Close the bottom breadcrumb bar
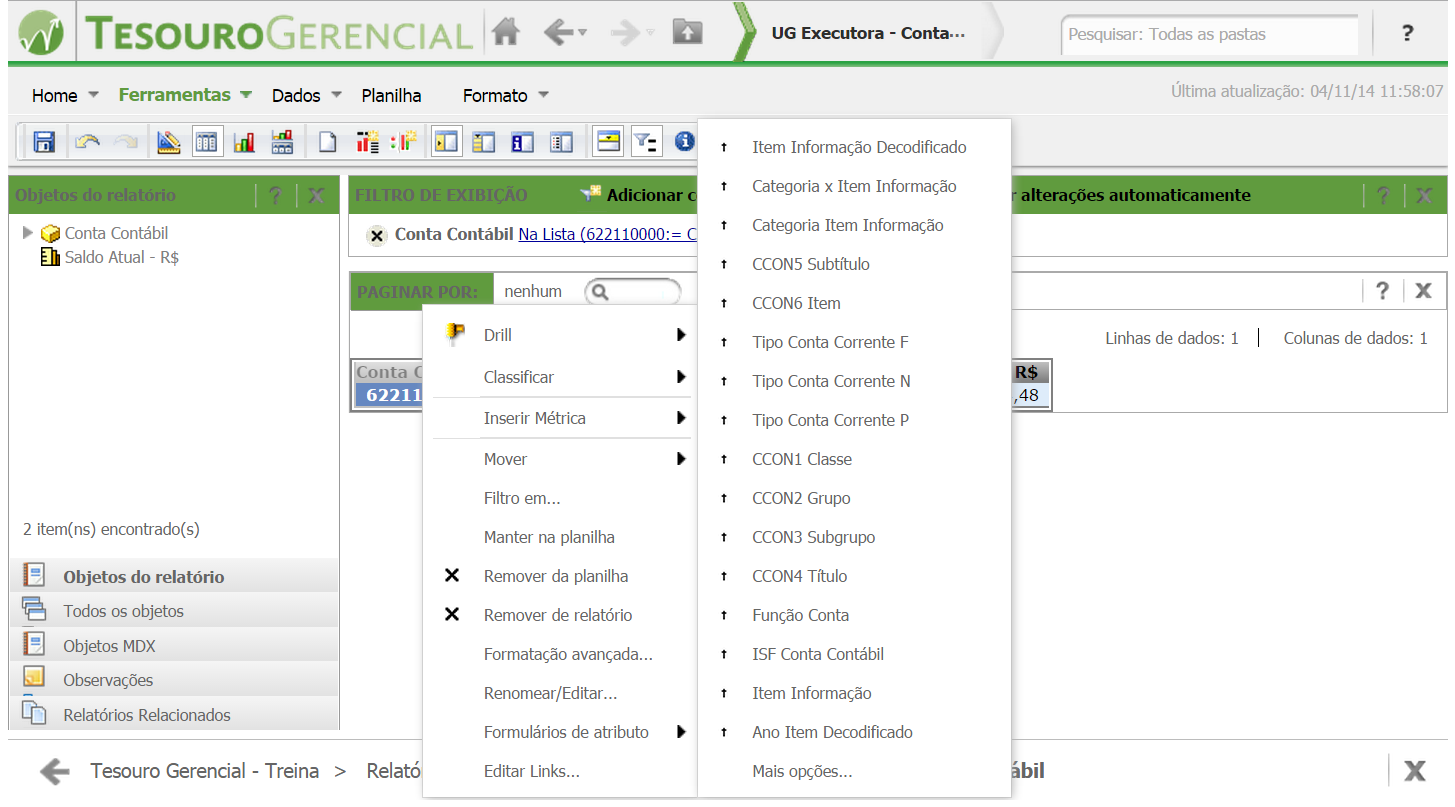 (x=1415, y=771)
